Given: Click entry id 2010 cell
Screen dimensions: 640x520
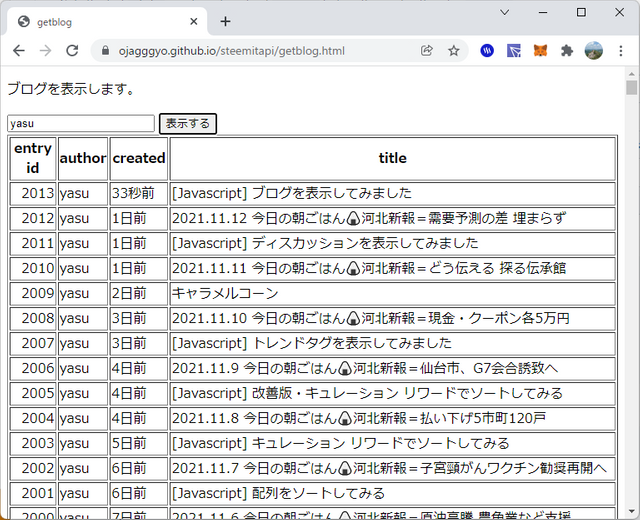Looking at the screenshot, I should (33, 268).
